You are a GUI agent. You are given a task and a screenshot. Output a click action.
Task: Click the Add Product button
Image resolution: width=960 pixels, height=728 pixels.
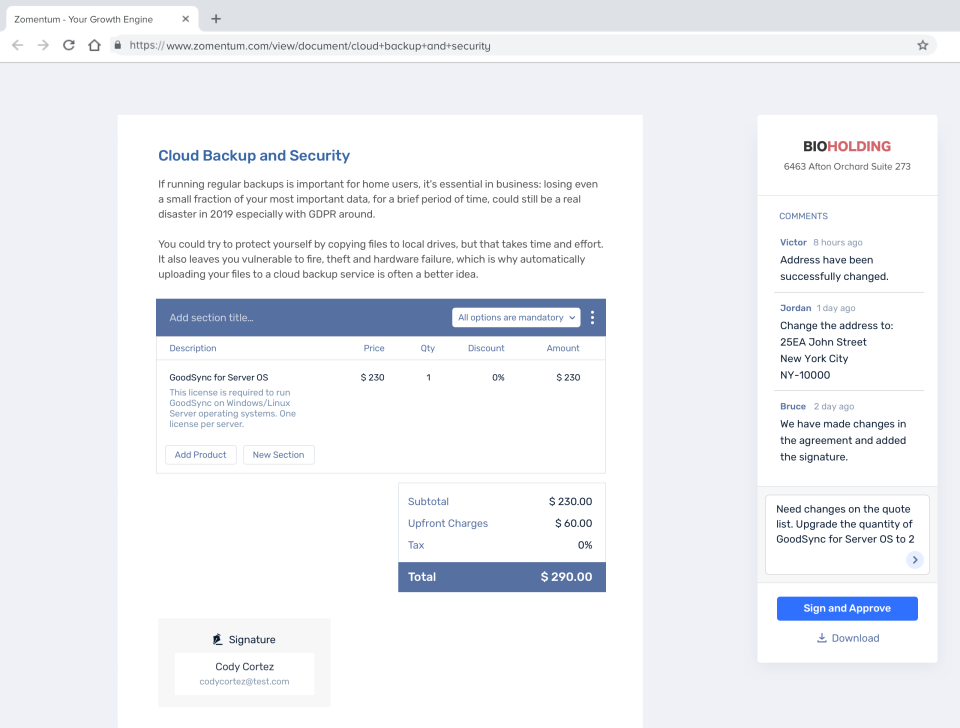(x=201, y=455)
